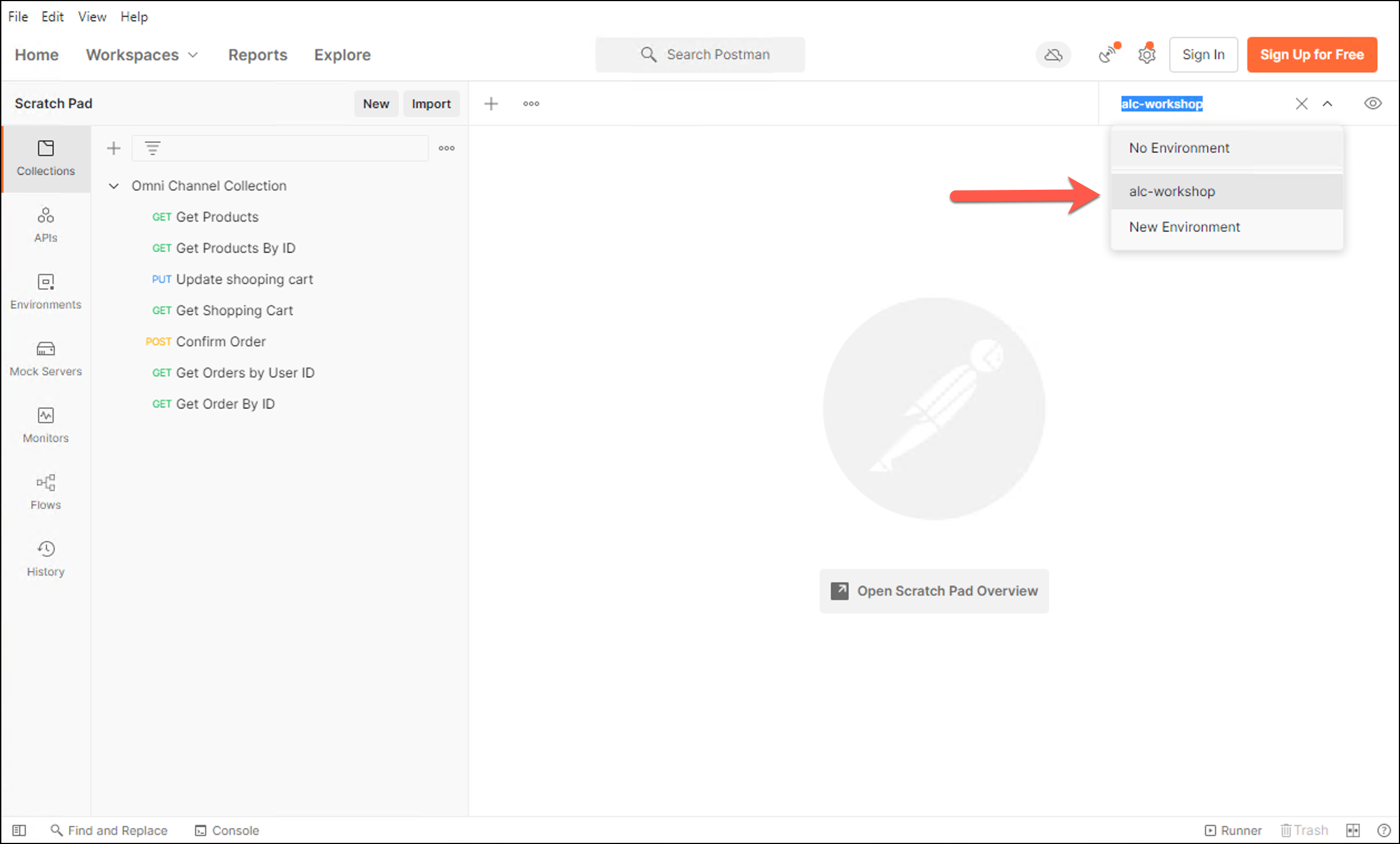Collapse the Omni Channel Collection folder

coord(114,187)
